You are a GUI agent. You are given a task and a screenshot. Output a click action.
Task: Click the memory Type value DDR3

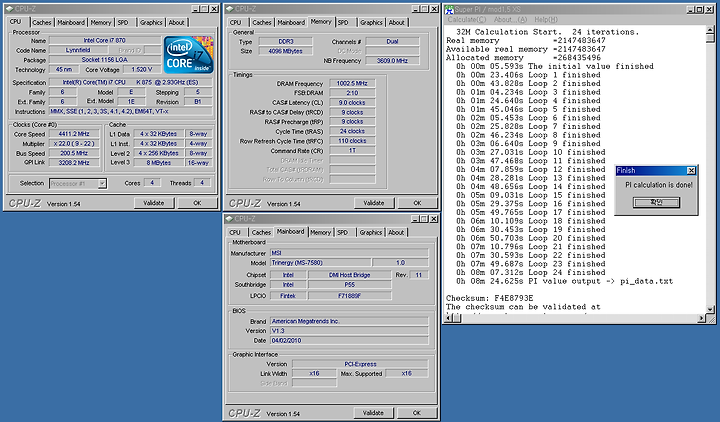[x=286, y=41]
